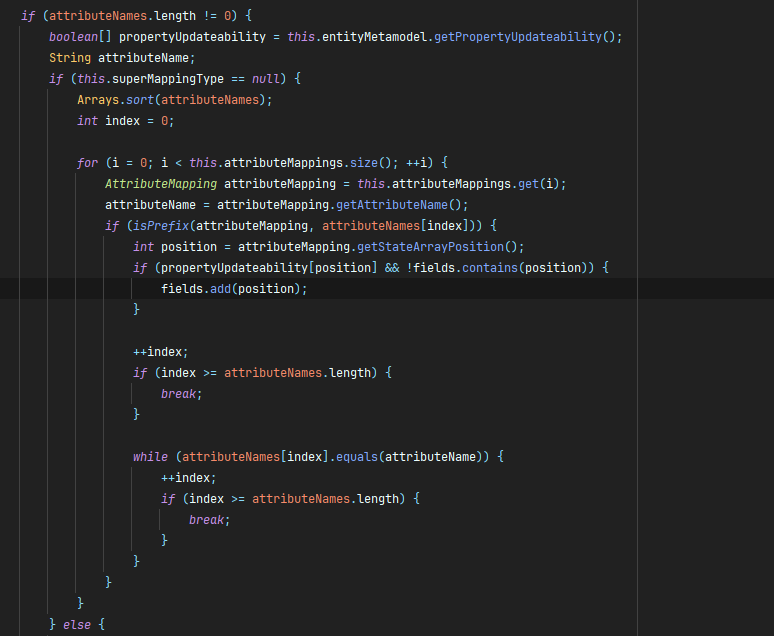774x636 pixels.
Task: Click superMappingType in the null check
Action: tap(168, 79)
